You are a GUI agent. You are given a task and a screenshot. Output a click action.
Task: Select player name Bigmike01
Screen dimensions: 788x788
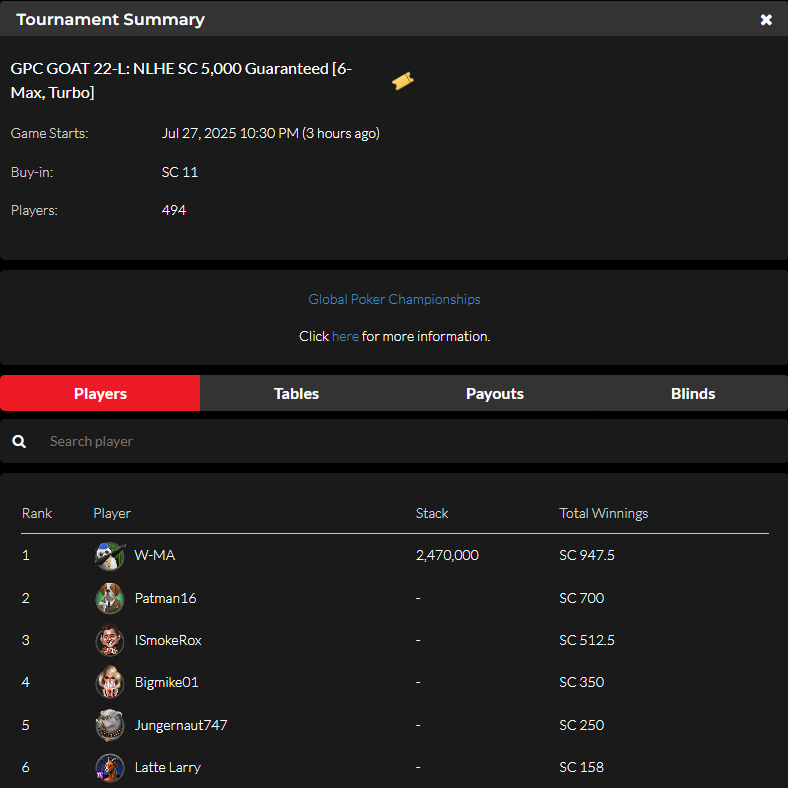[166, 682]
